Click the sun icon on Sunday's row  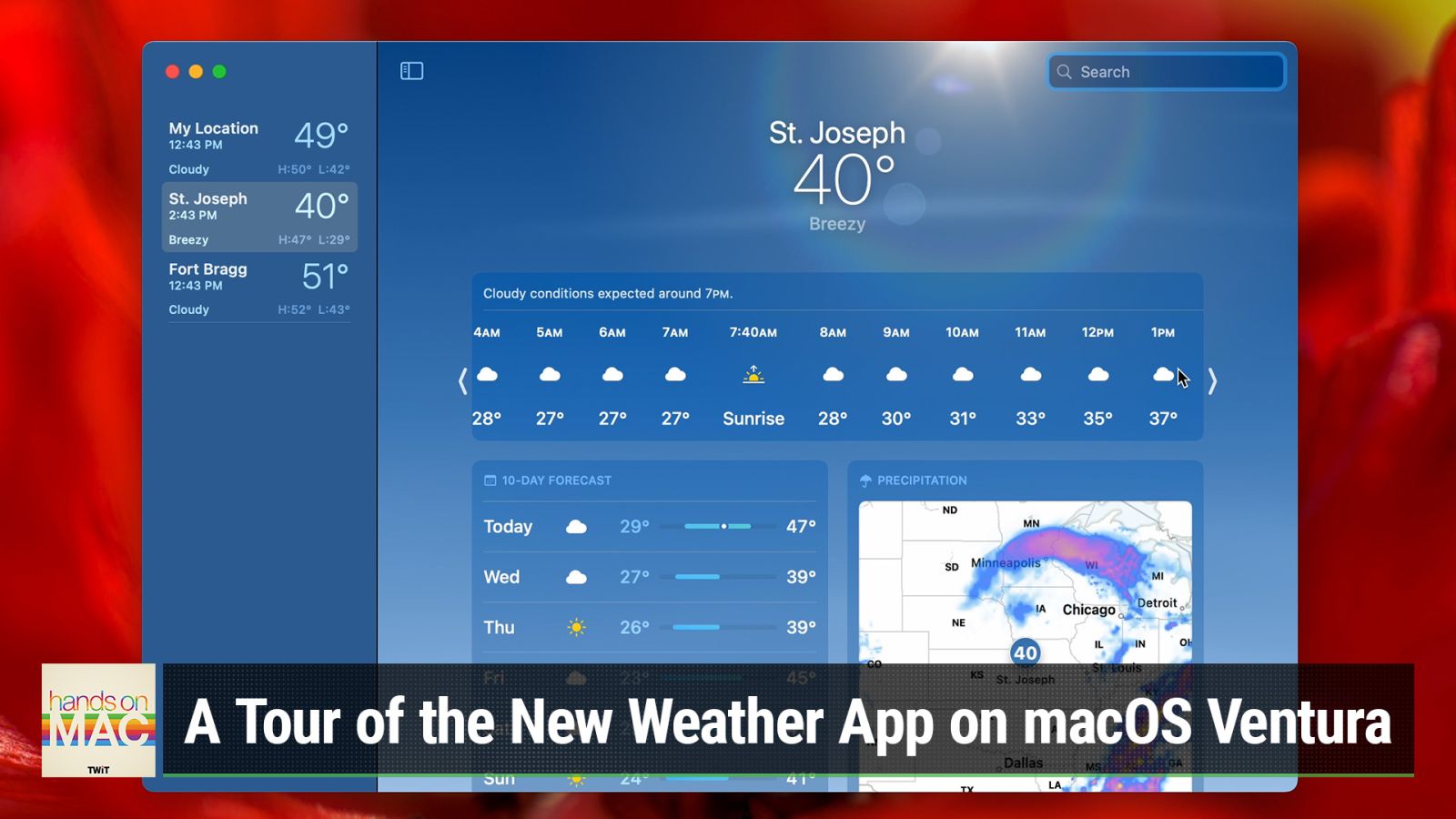pos(577,778)
